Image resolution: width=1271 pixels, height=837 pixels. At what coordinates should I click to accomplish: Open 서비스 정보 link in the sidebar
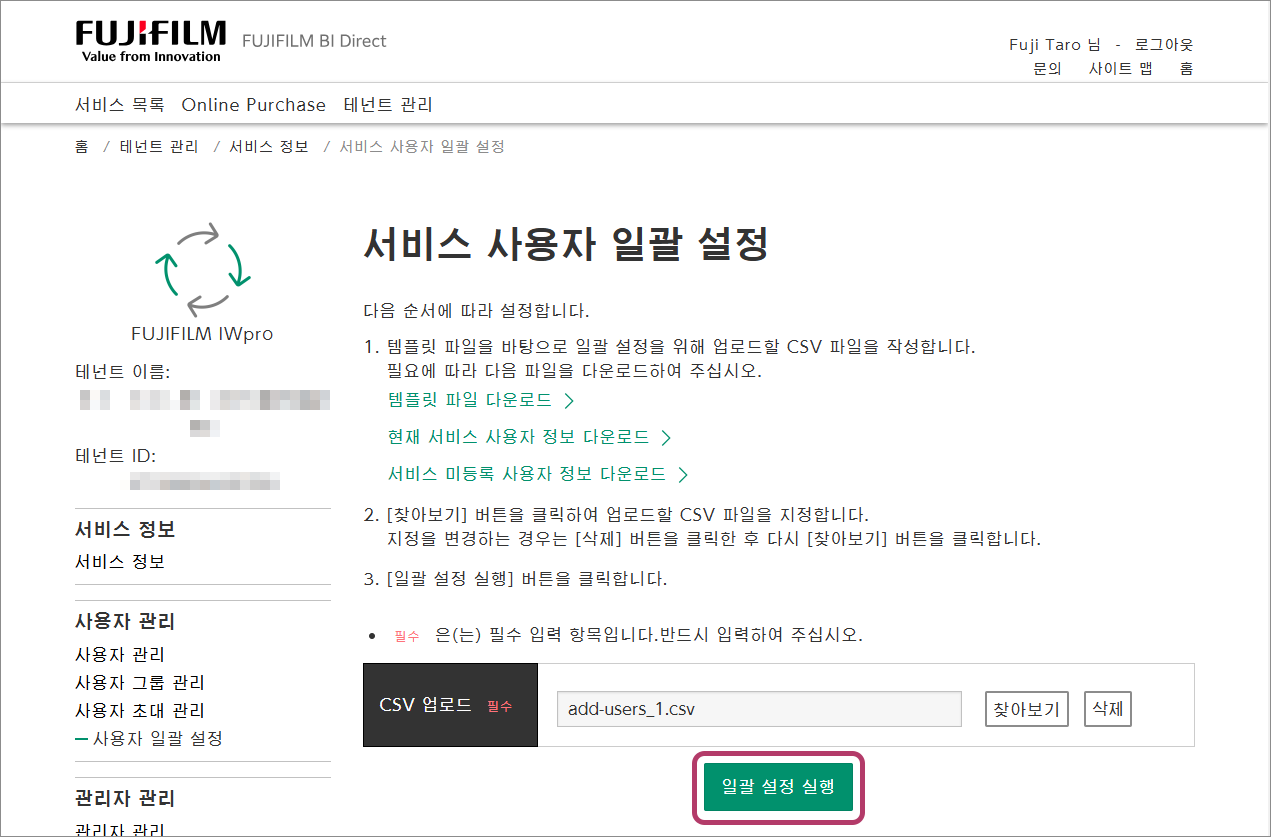120,562
